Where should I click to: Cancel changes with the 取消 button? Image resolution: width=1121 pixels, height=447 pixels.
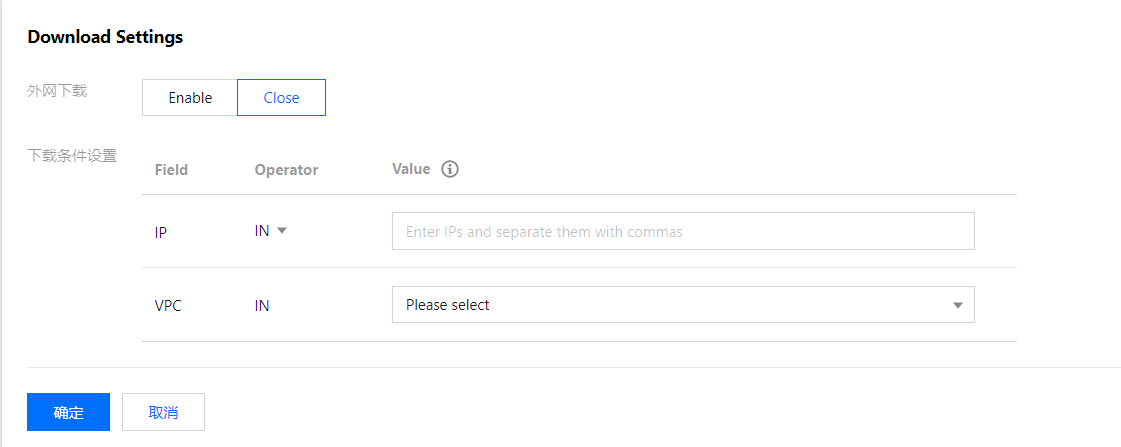click(x=163, y=412)
